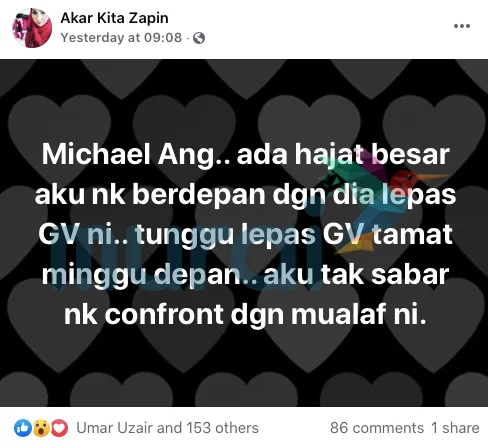The height and width of the screenshot is (448, 488).
Task: Click the globe public audience icon
Action: click(199, 38)
